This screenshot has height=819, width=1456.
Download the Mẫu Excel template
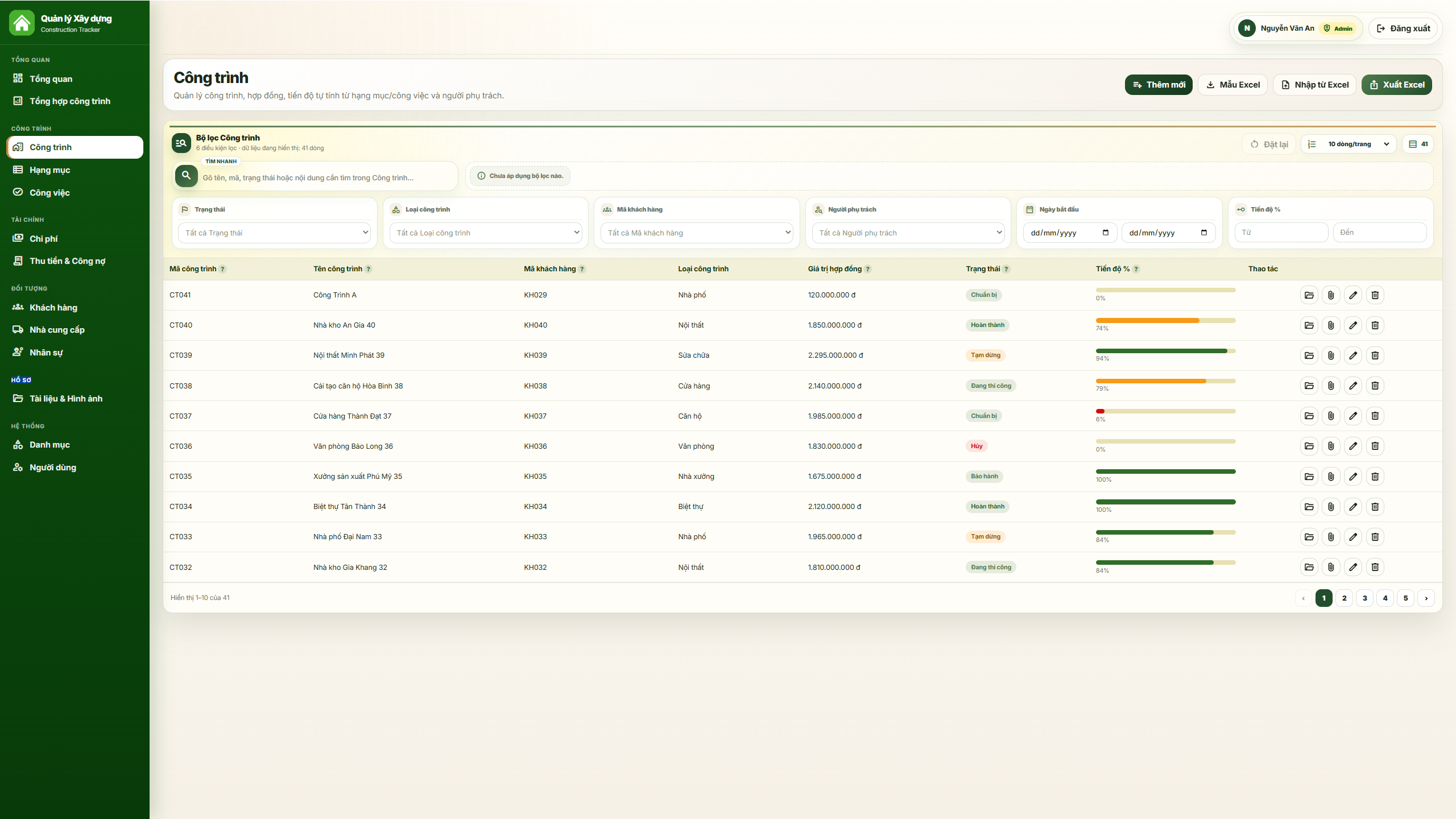(x=1232, y=85)
